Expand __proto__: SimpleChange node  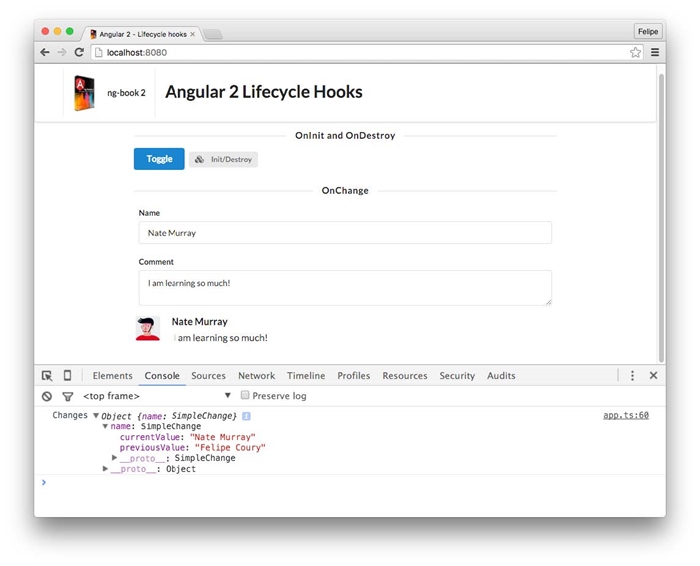coord(115,458)
